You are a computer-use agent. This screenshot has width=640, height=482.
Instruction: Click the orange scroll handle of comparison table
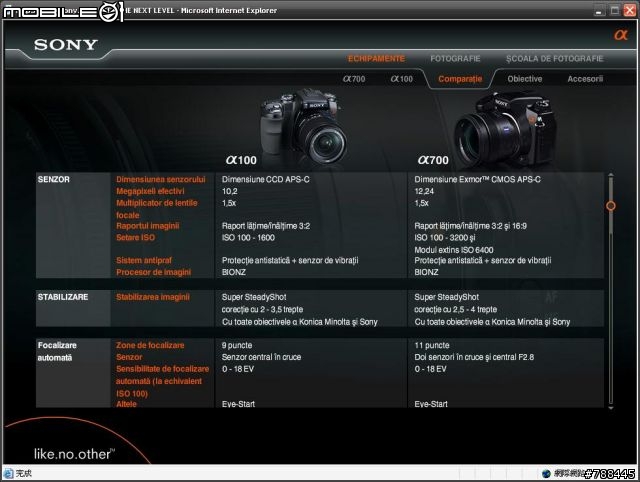click(611, 206)
